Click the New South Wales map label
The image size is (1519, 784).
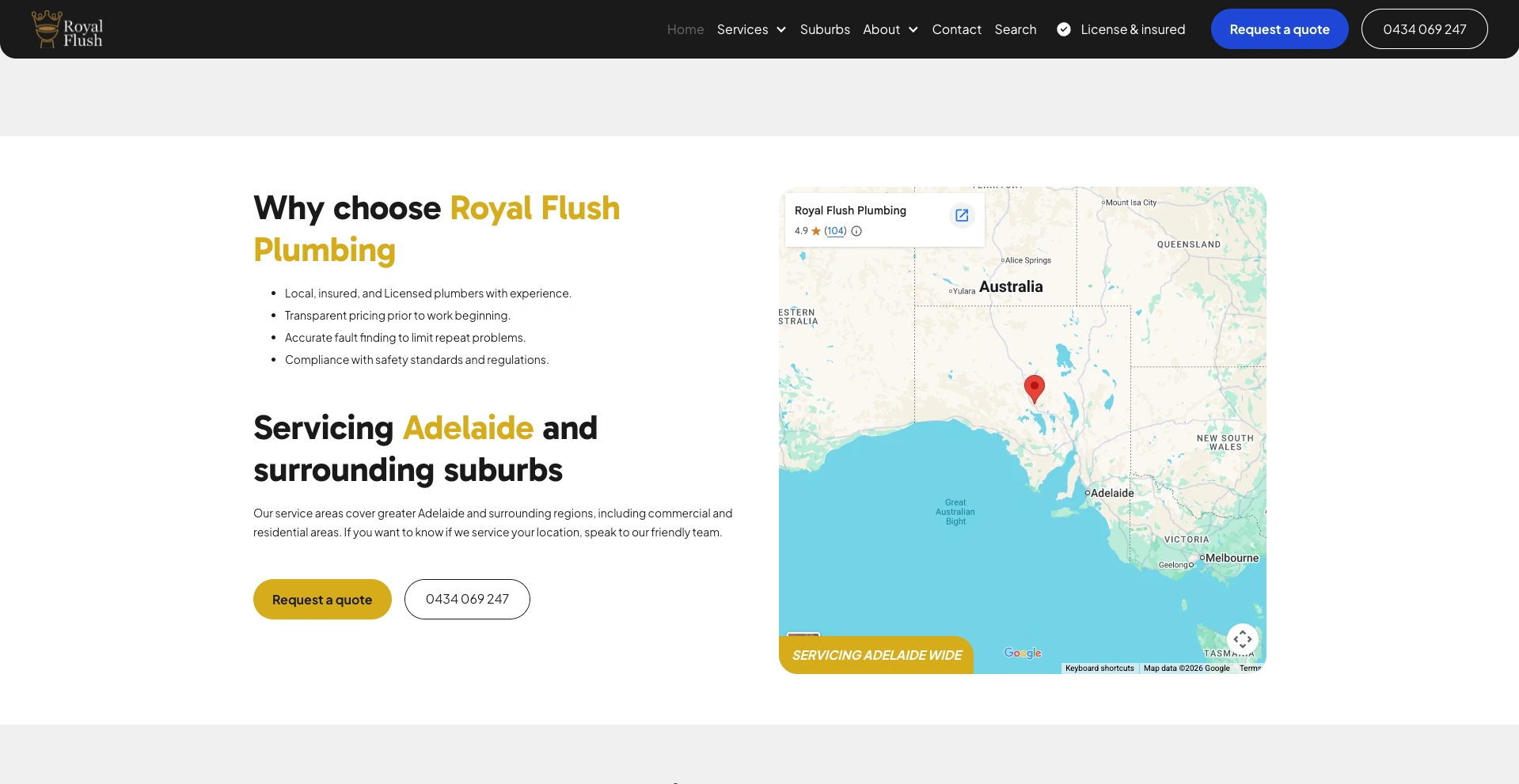tap(1225, 442)
